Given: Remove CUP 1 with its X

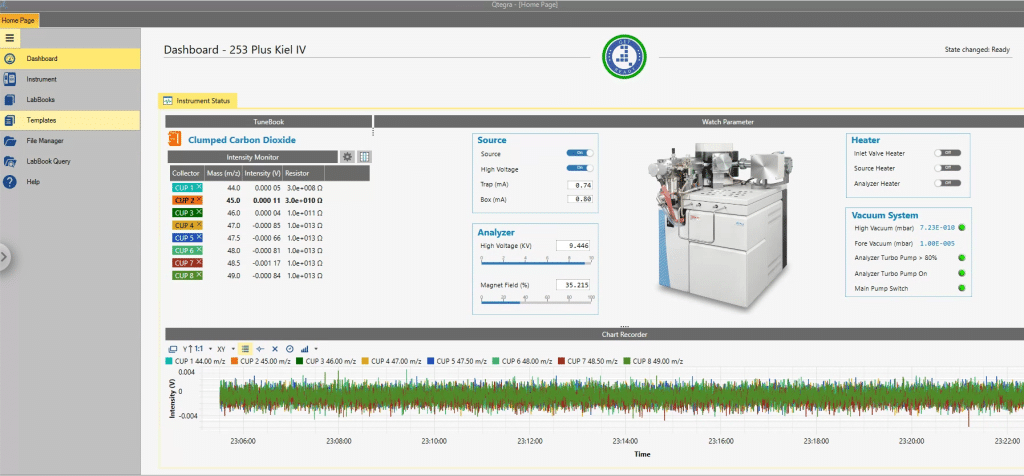Looking at the screenshot, I should [x=199, y=187].
